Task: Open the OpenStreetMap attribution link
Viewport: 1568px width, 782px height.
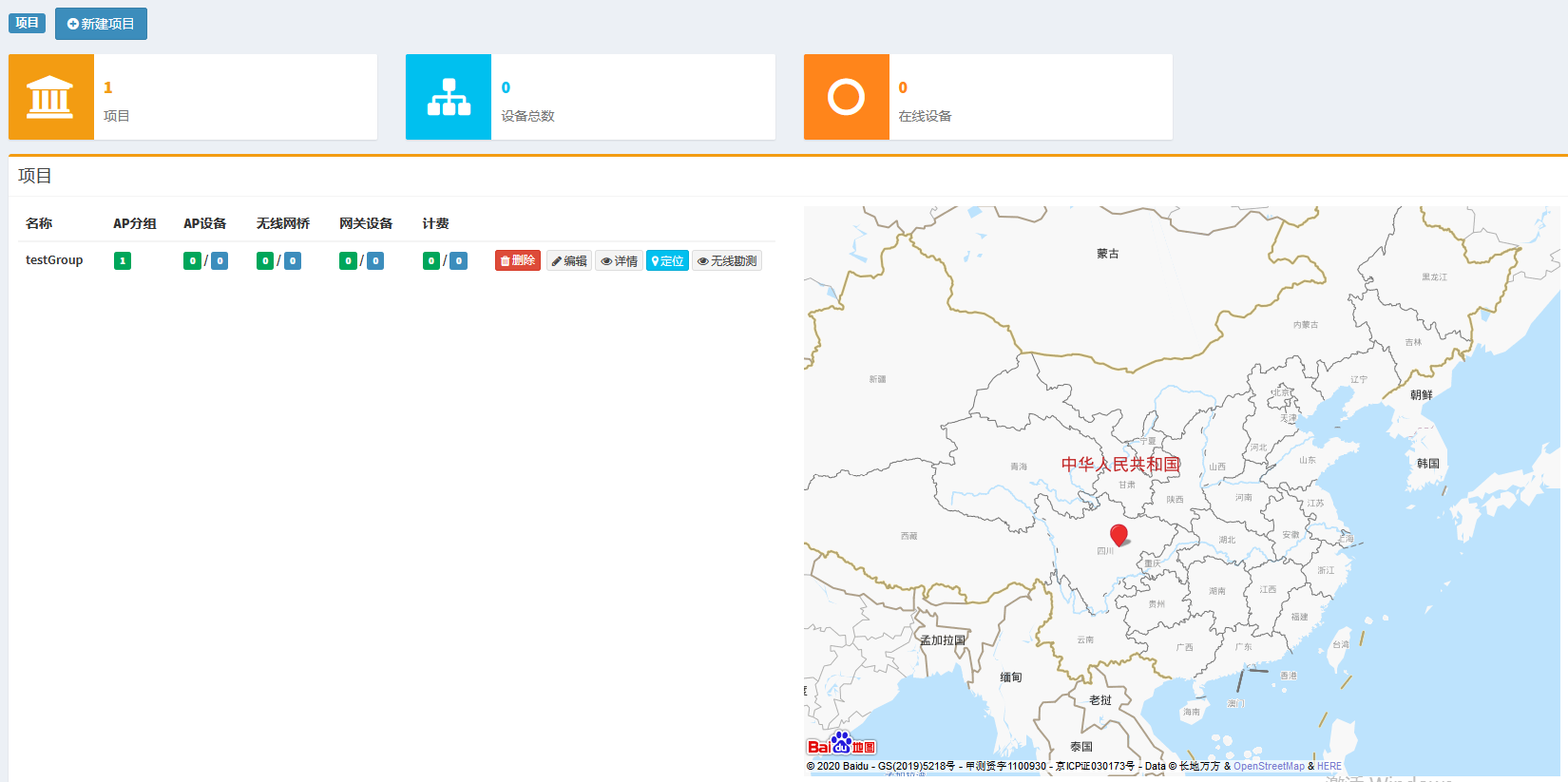Action: [x=1269, y=766]
